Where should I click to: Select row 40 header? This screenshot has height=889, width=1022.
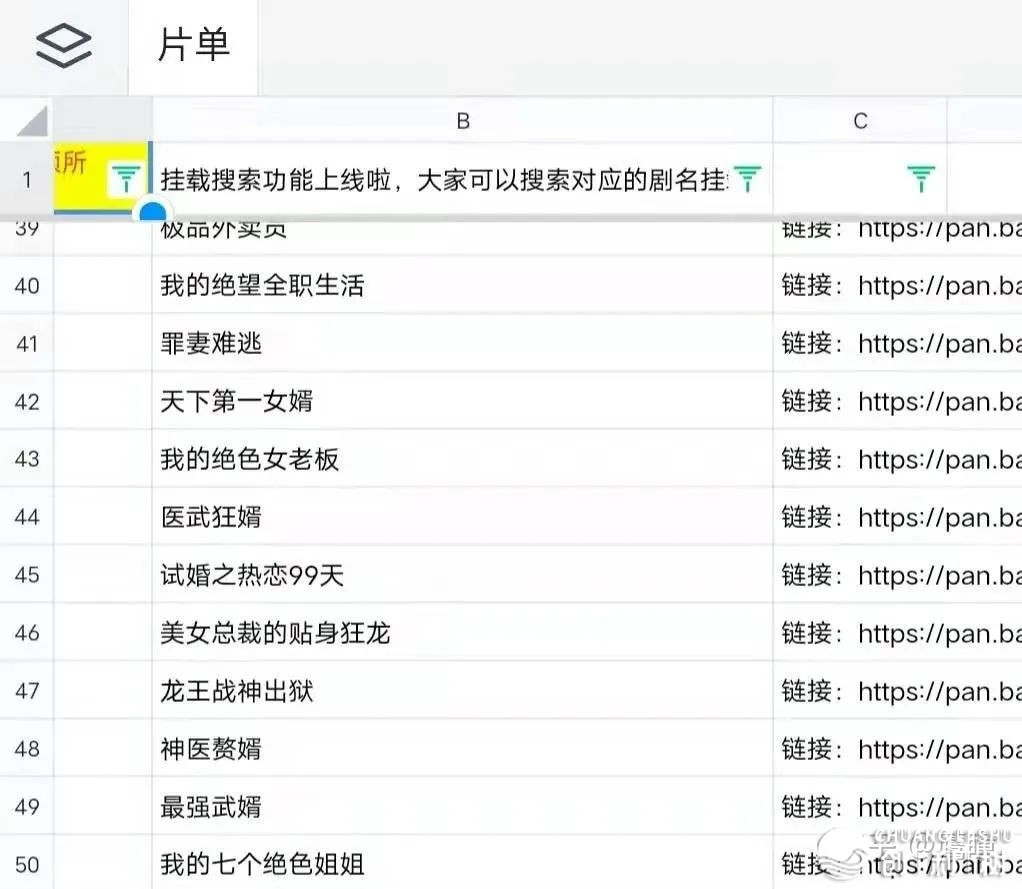coord(27,286)
